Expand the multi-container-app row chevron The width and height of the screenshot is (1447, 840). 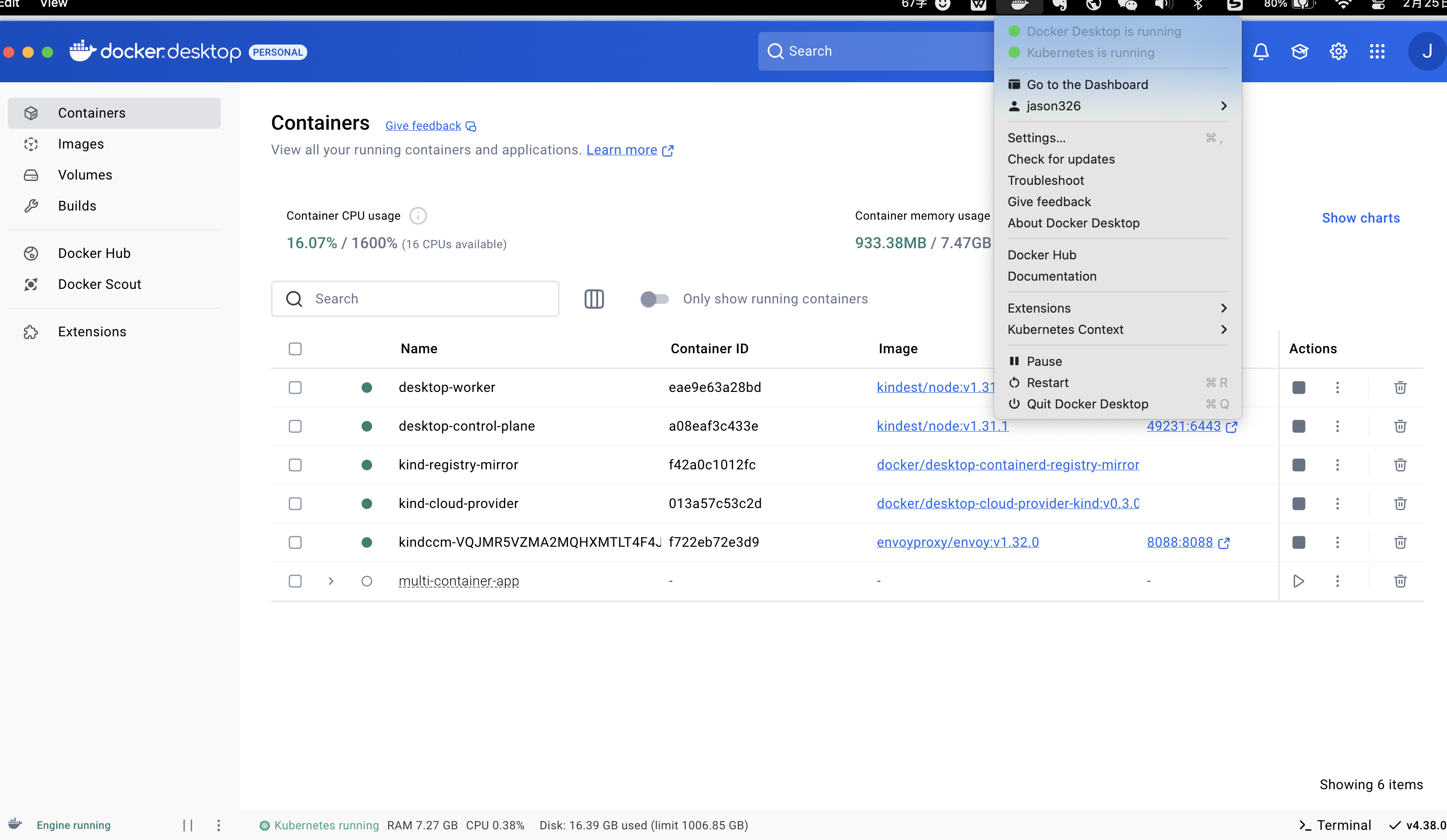tap(331, 581)
